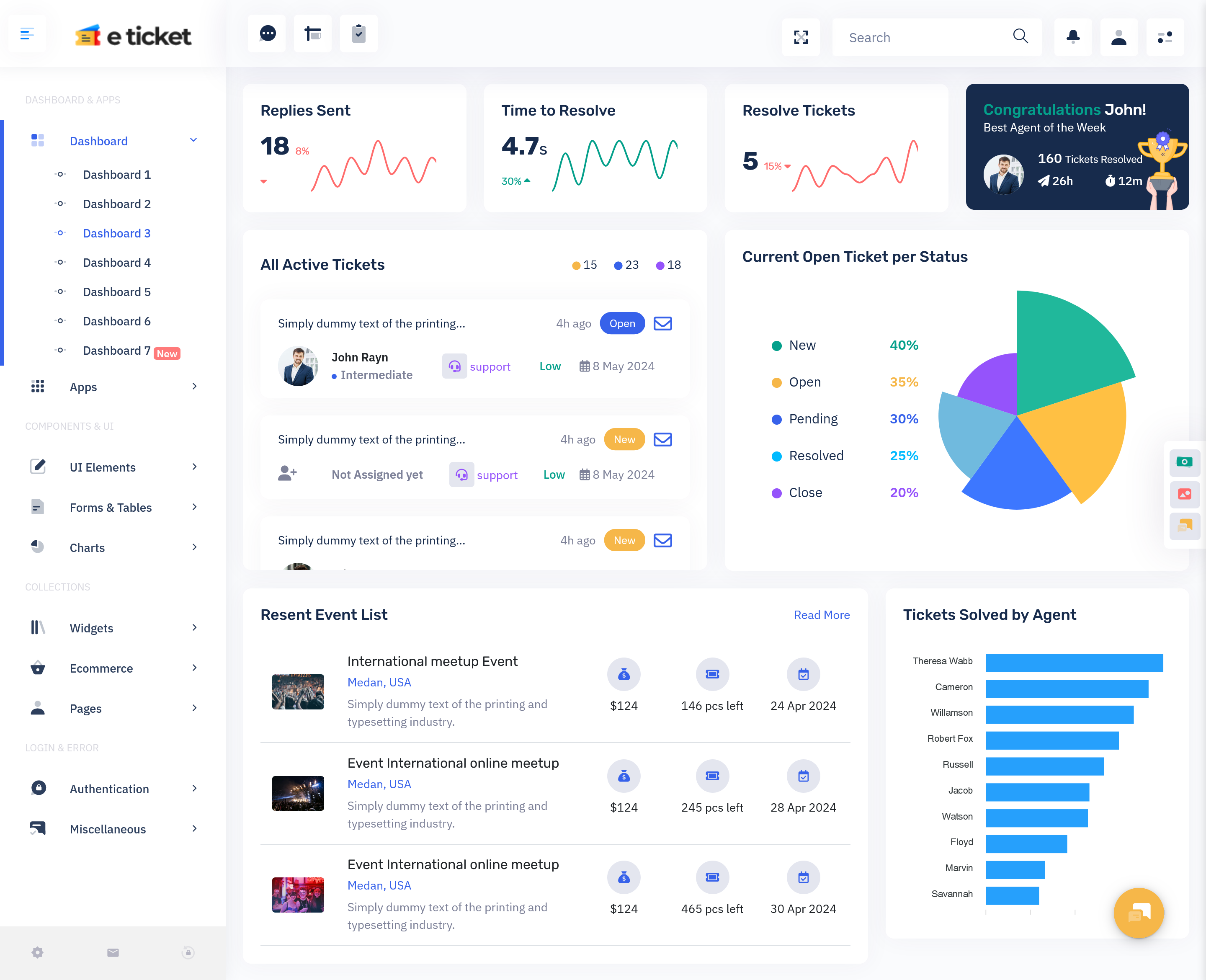Click ticket icon above 465 pcs left

coord(712,877)
